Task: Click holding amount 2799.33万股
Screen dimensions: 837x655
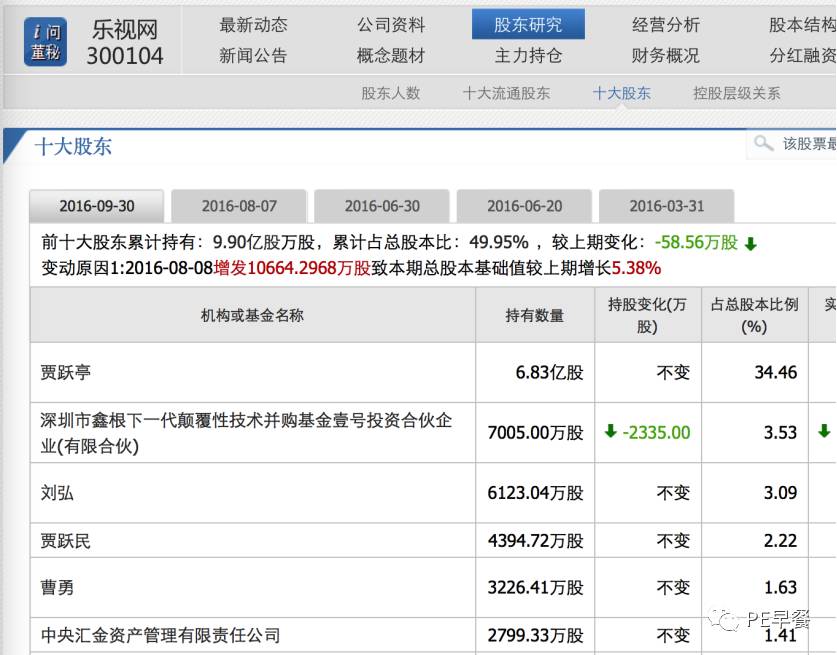Action: [x=535, y=635]
